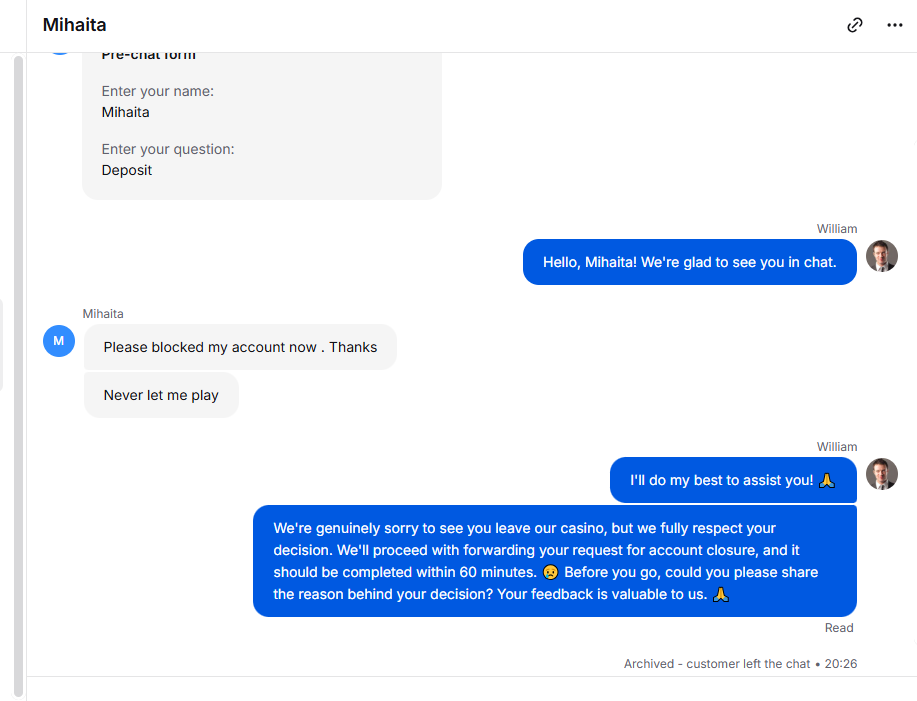Click the Deposit answer in pre-chat form
Image resolution: width=917 pixels, height=701 pixels.
point(127,170)
